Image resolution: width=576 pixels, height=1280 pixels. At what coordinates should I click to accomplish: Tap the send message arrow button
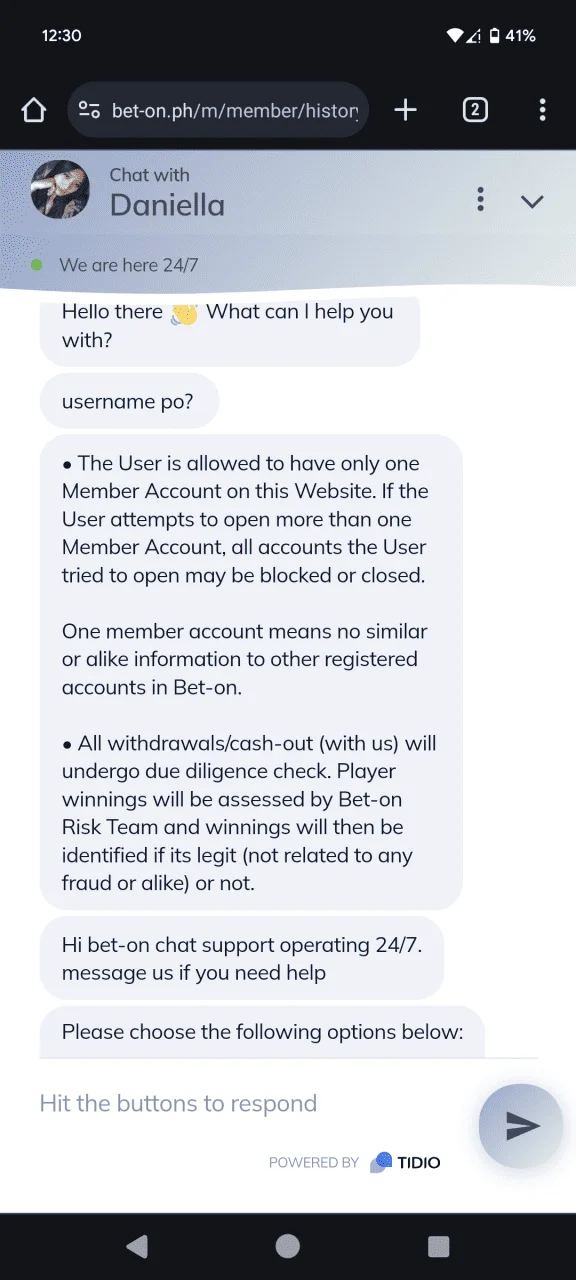(x=521, y=1126)
